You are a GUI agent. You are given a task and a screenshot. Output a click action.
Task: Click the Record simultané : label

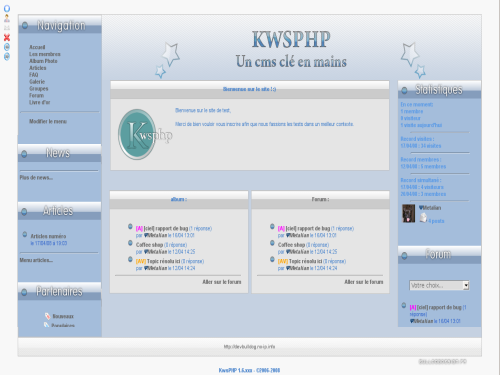click(x=421, y=180)
